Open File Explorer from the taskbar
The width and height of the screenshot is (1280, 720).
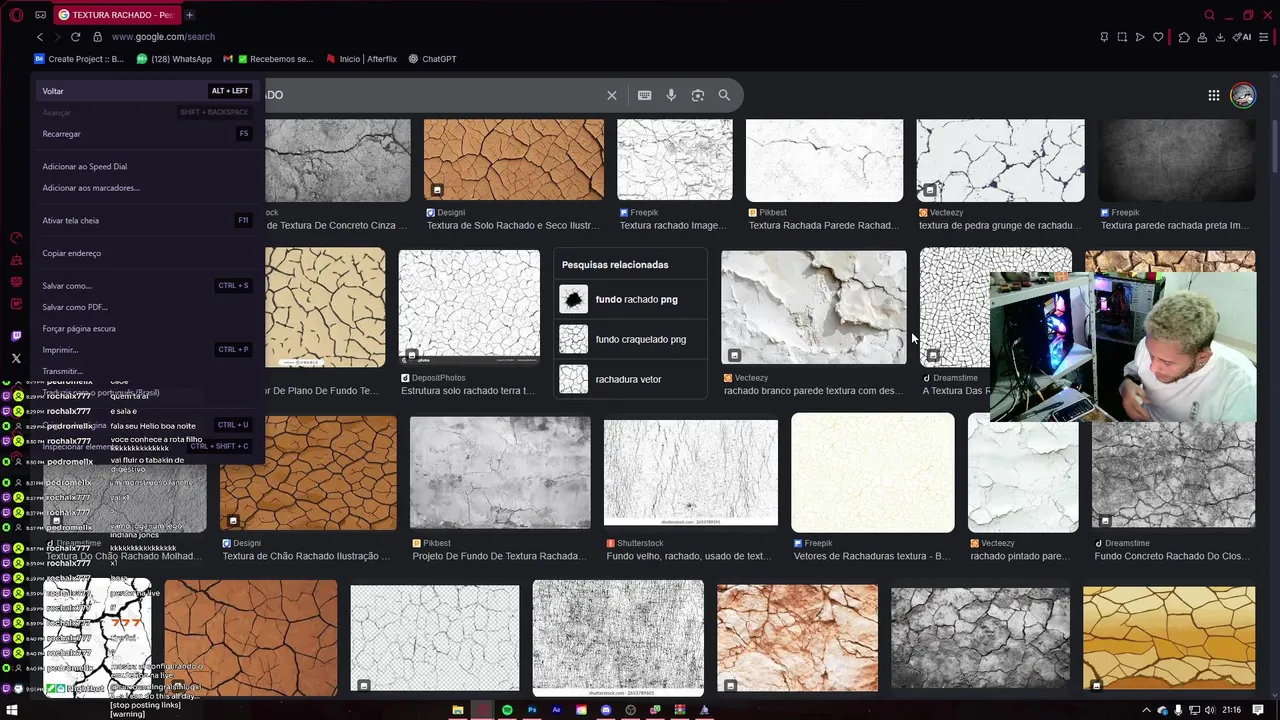coord(458,710)
